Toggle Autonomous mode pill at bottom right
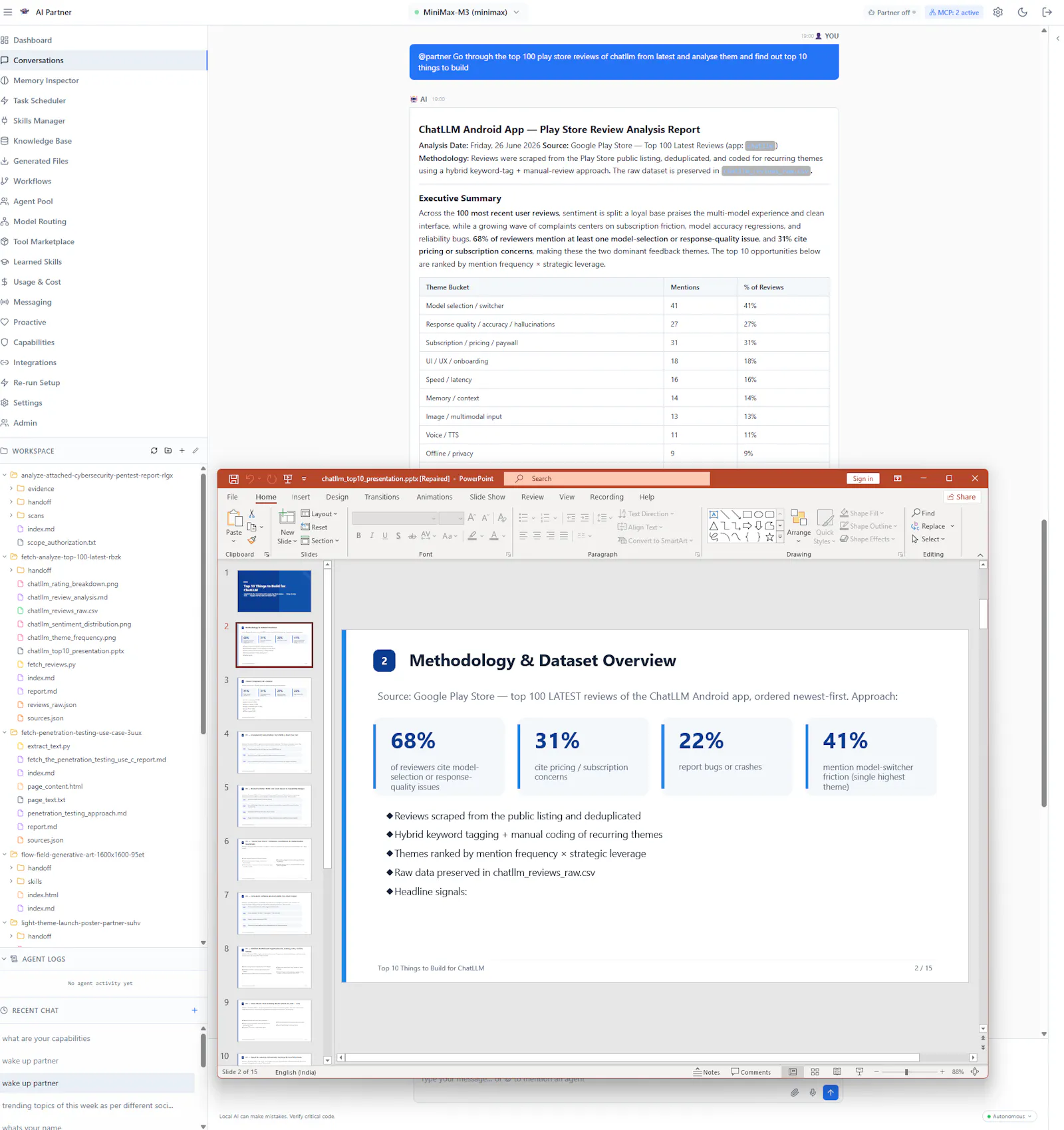Screen dimensions: 1064x1130 [1009, 1116]
